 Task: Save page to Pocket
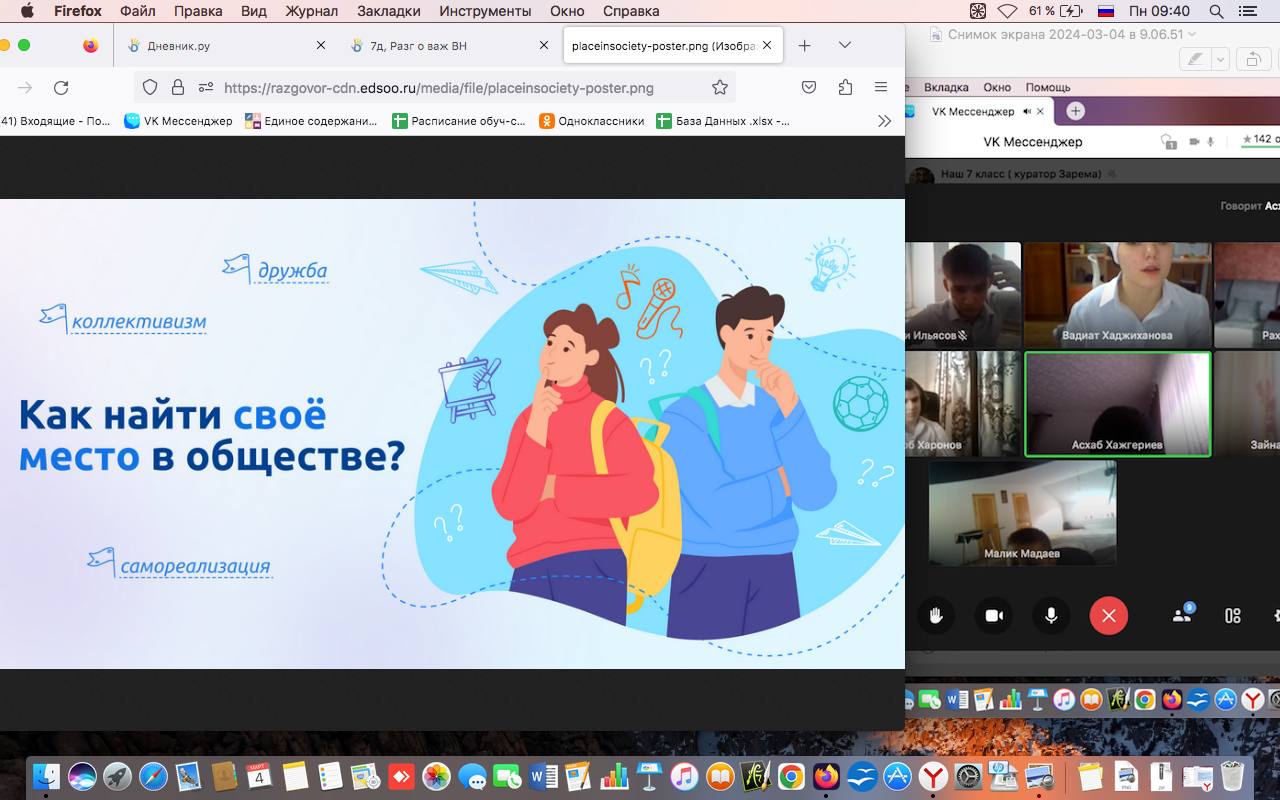point(809,87)
